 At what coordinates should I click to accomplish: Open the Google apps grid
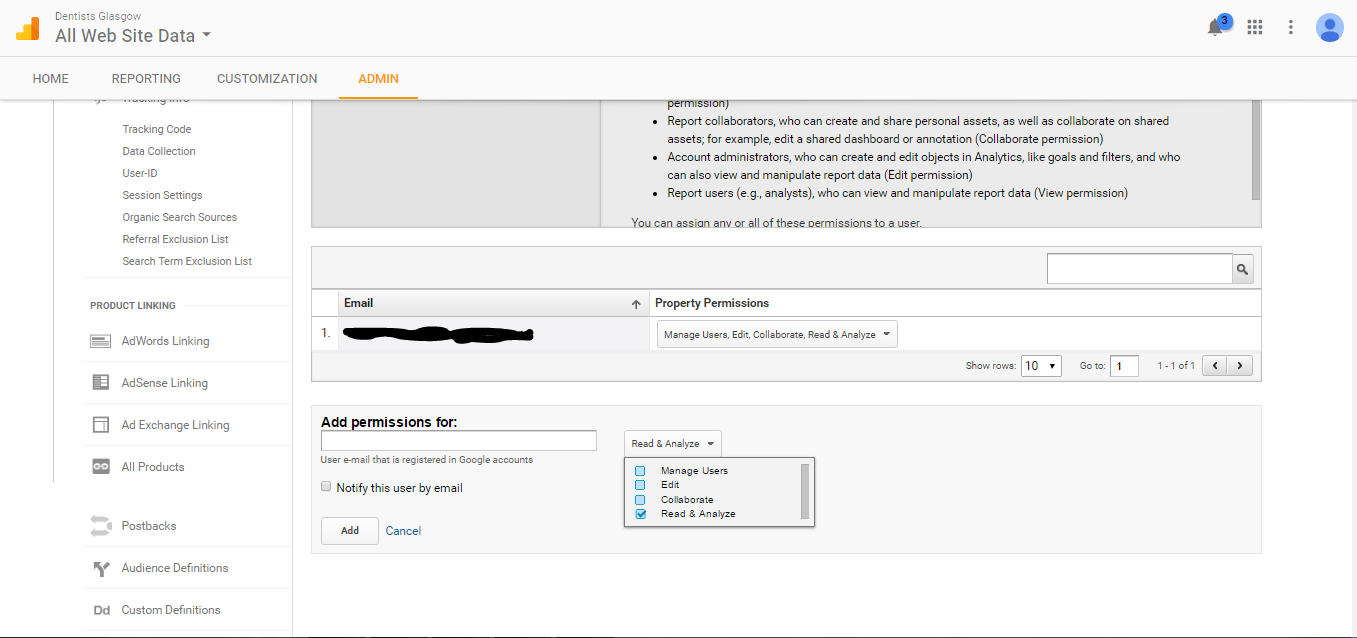(x=1255, y=27)
